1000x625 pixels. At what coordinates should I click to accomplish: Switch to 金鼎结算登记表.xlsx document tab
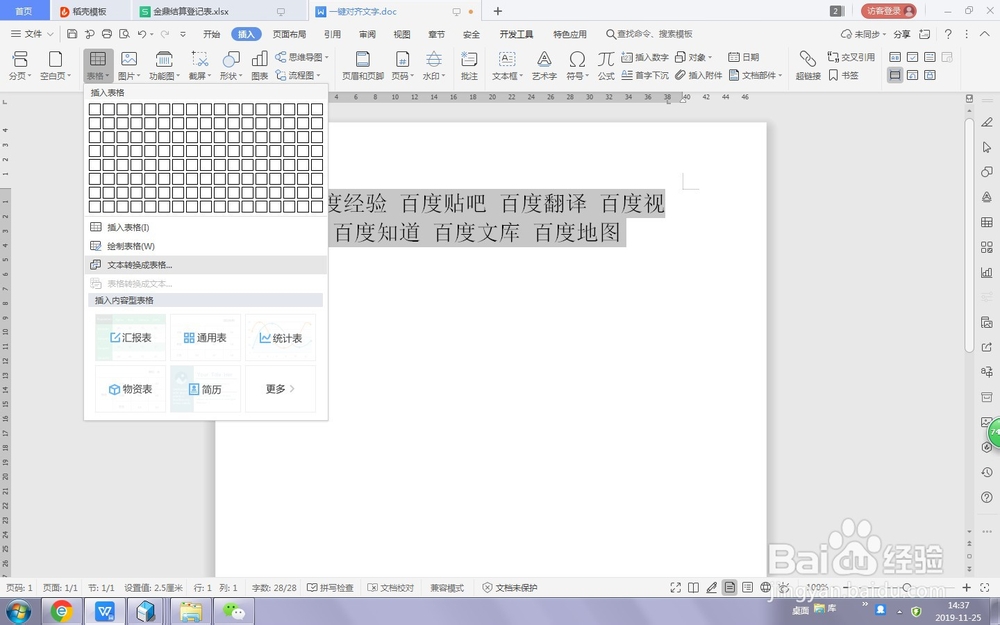click(220, 11)
